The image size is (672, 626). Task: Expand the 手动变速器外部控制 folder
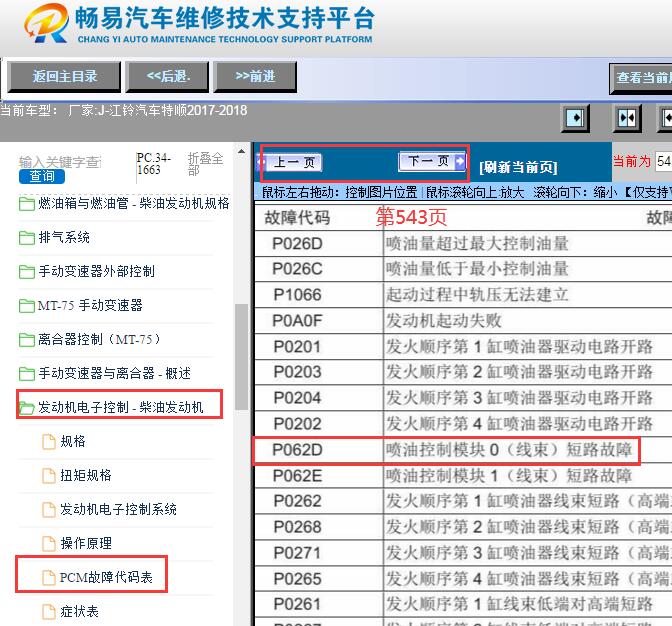[x=96, y=271]
